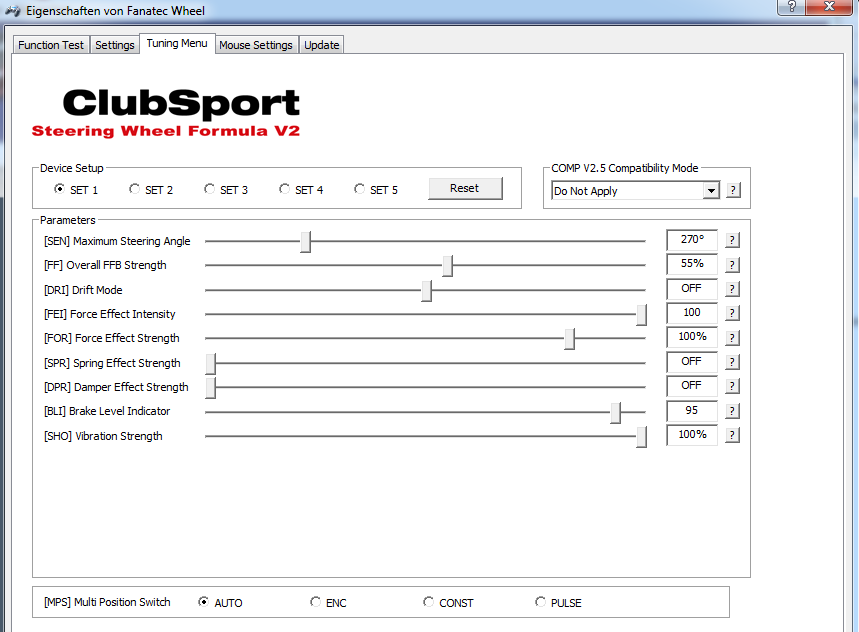This screenshot has width=859, height=632.
Task: Click the "[BLI] Brake Level Indicator" label
Action: (x=107, y=411)
